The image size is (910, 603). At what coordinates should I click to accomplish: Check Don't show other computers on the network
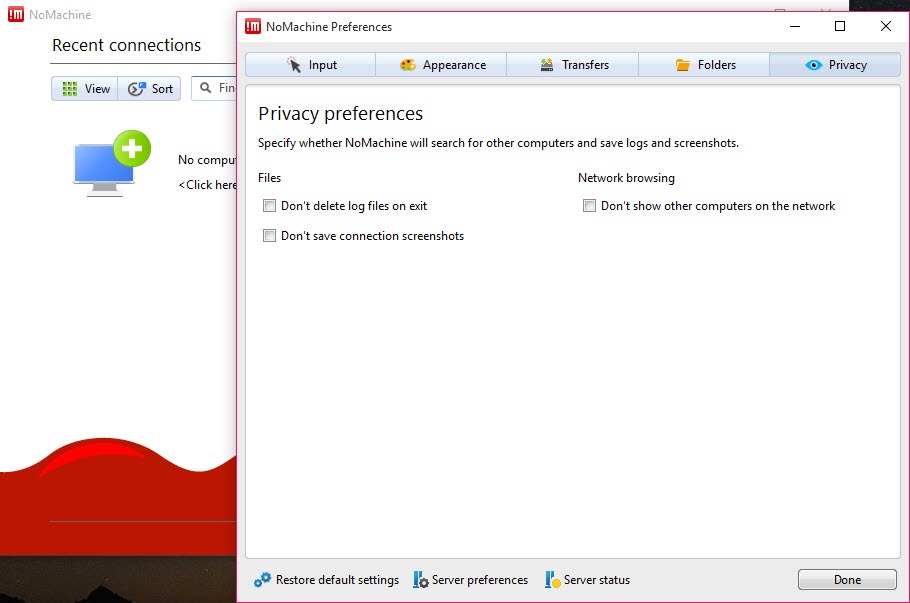tap(589, 205)
